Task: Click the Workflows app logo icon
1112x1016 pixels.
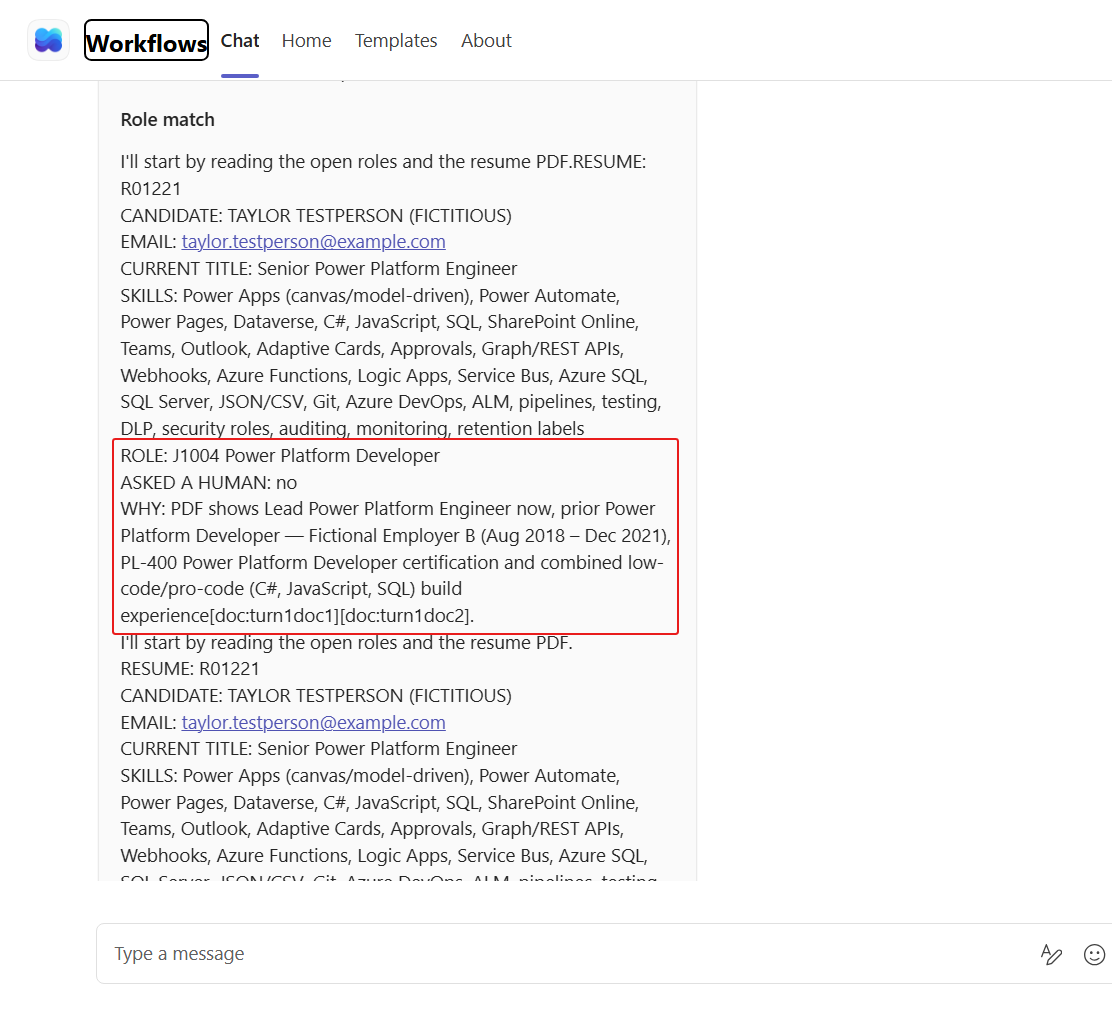Action: pyautogui.click(x=48, y=40)
